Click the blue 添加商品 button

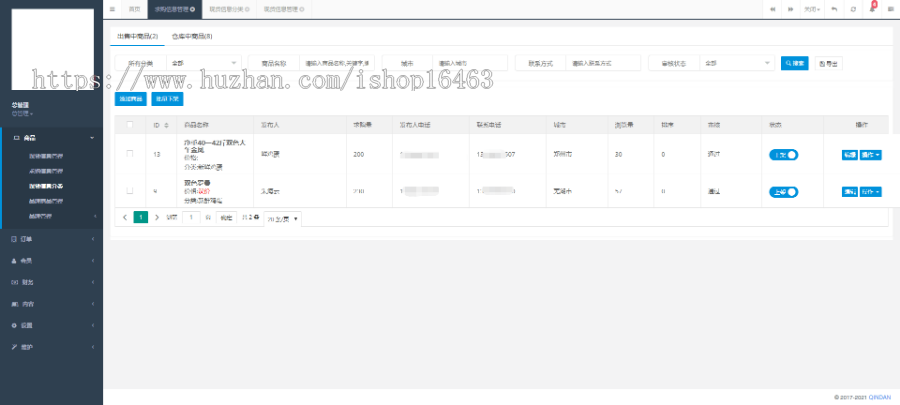pos(131,99)
